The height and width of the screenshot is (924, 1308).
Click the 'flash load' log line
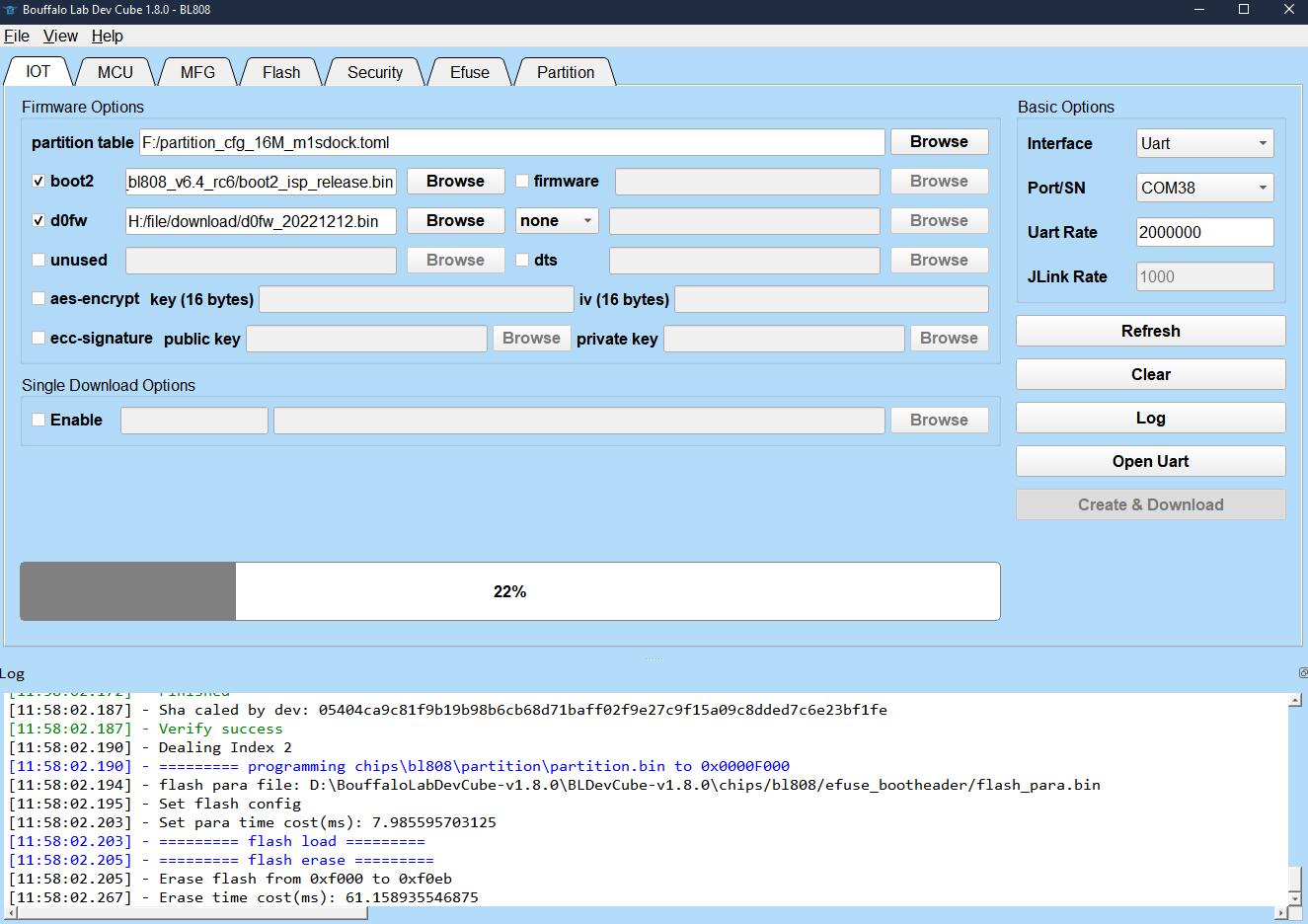pos(217,841)
